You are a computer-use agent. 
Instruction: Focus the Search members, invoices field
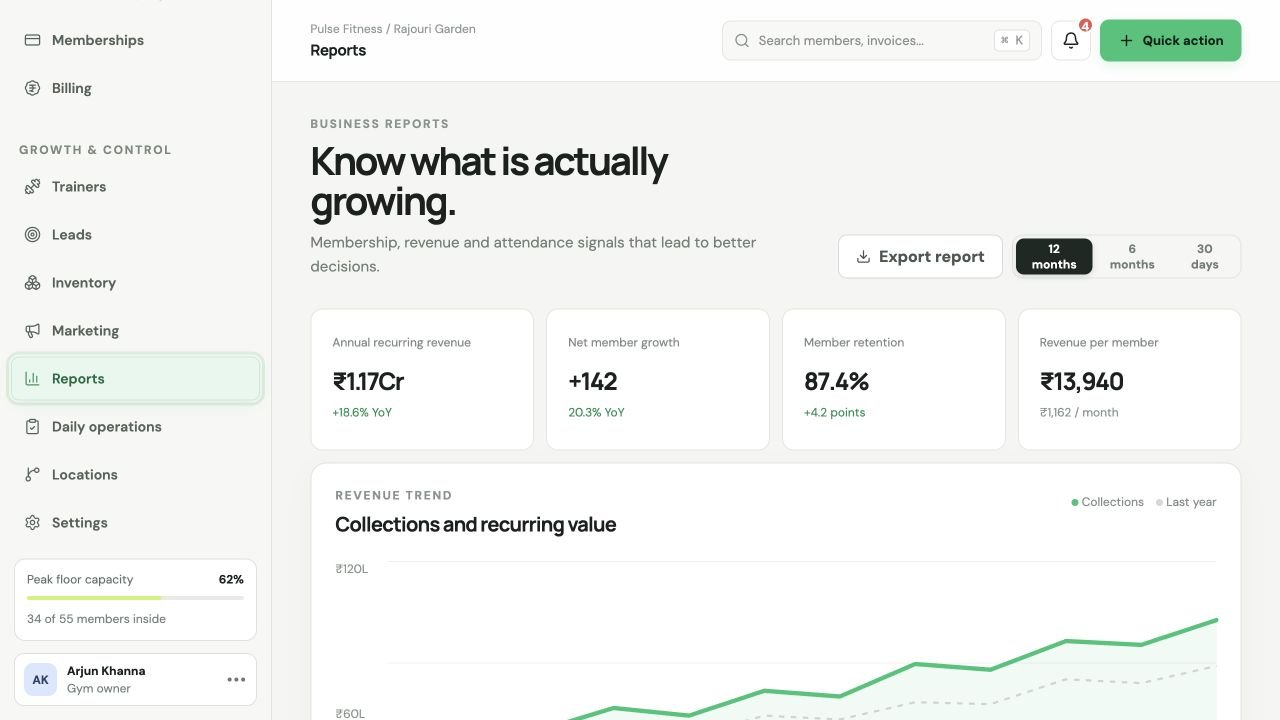coord(881,41)
